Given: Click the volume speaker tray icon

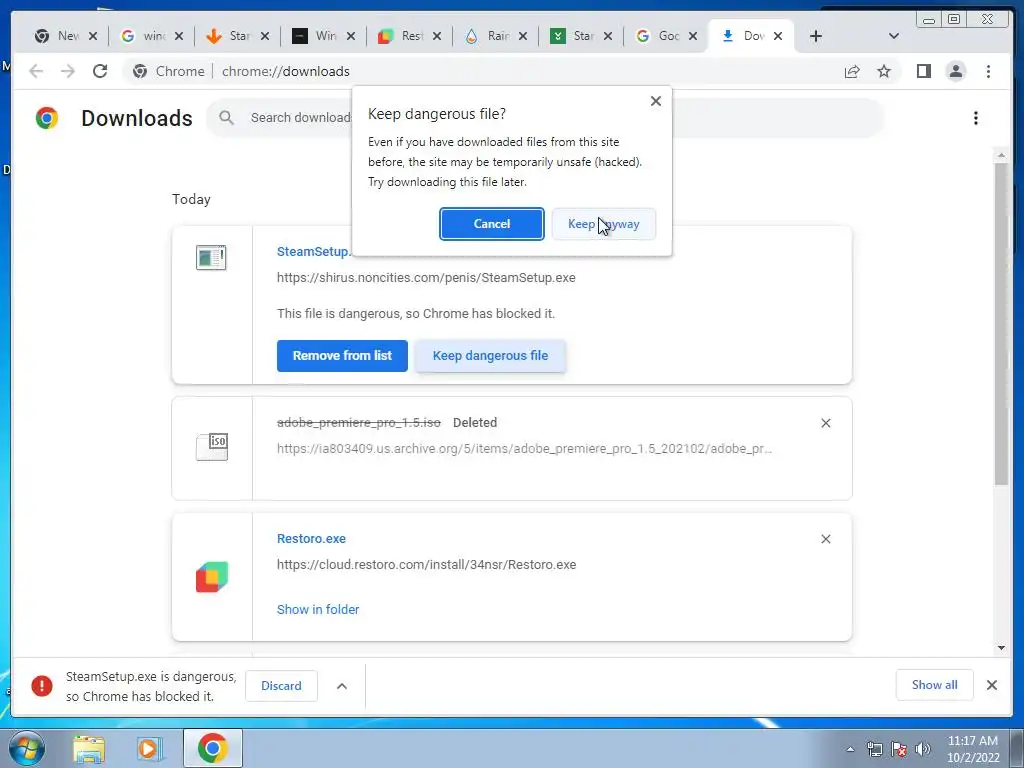Looking at the screenshot, I should coord(922,749).
